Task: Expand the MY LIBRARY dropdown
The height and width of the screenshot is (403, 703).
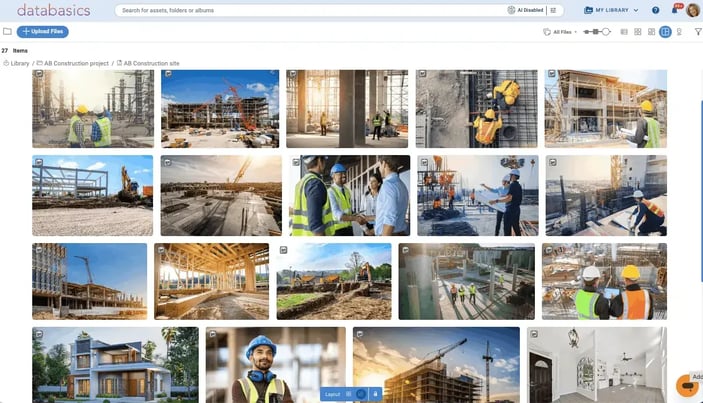Action: click(611, 10)
